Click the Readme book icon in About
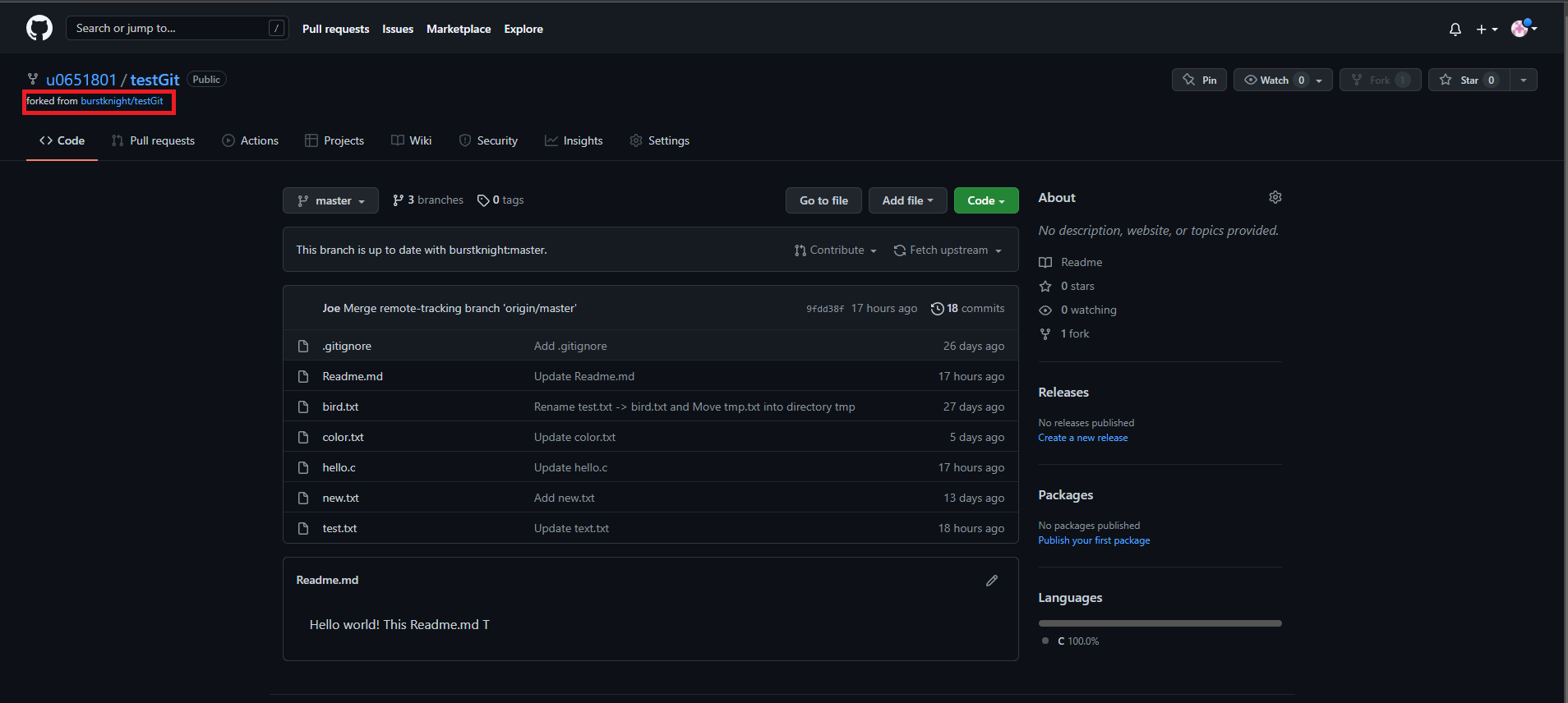1568x703 pixels. tap(1045, 263)
